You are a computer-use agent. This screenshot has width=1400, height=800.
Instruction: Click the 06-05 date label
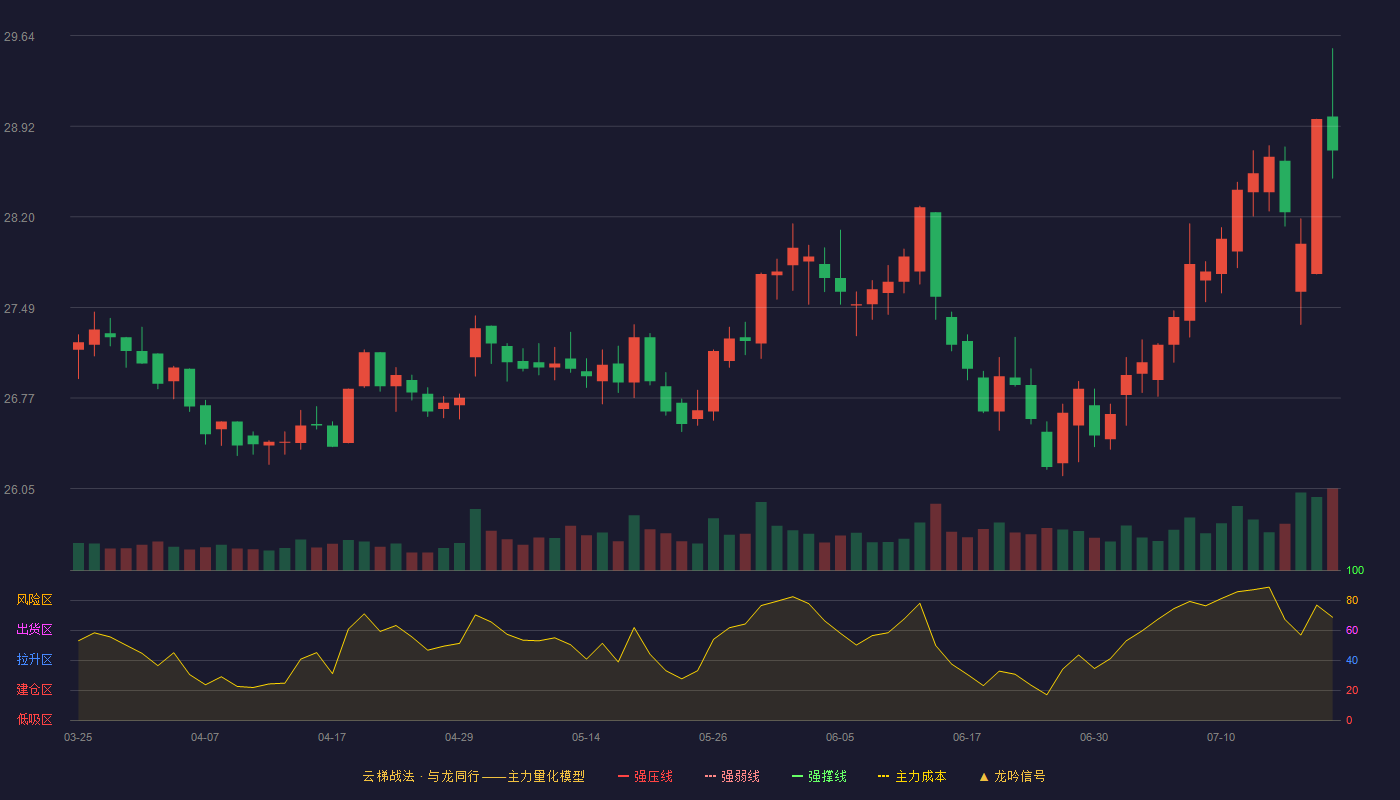840,737
